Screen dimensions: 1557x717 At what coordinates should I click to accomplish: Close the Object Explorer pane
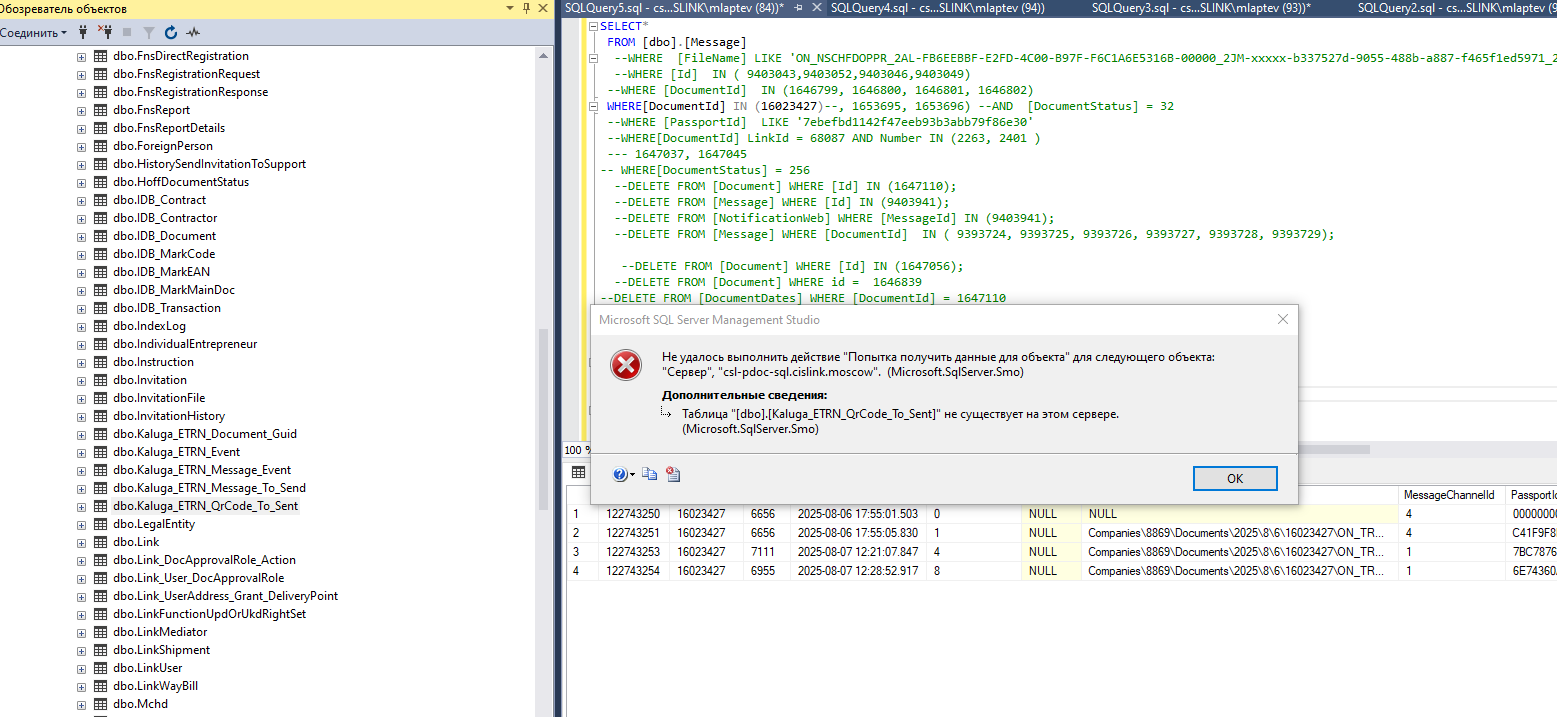[x=543, y=8]
